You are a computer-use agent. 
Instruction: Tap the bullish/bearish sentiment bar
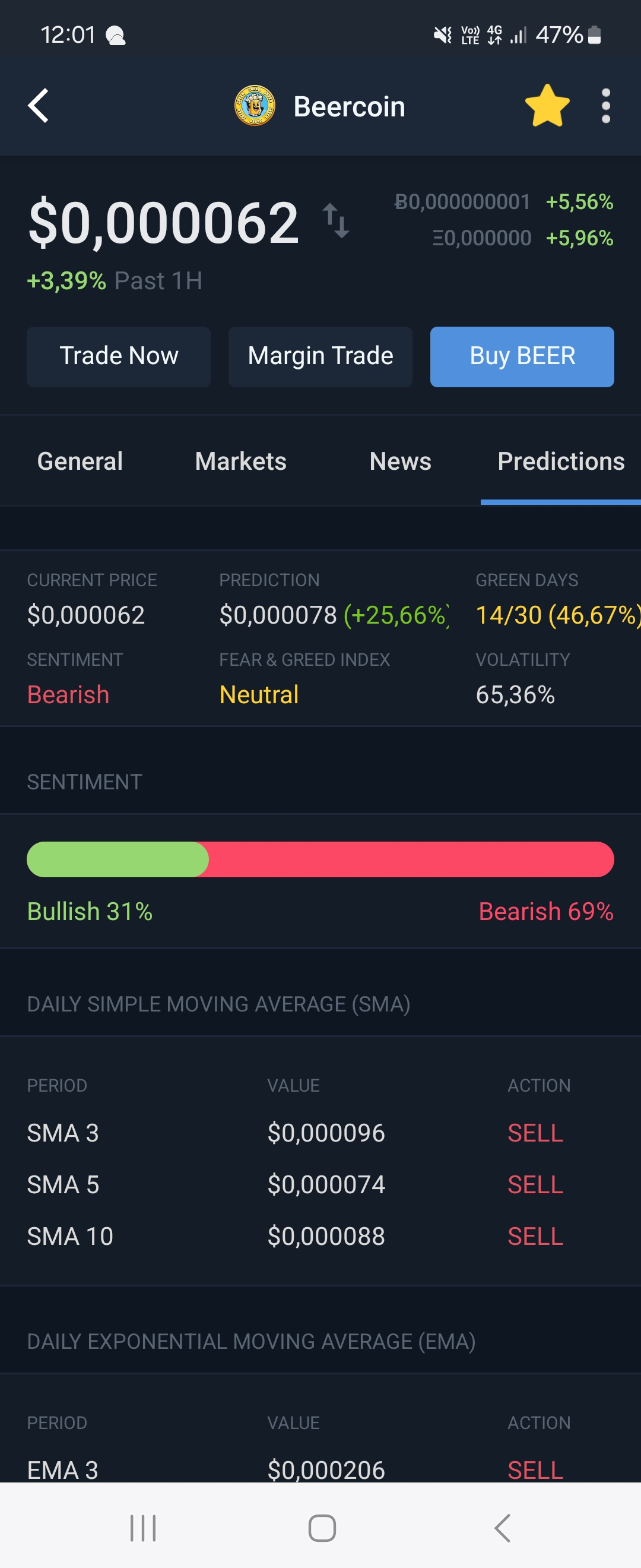click(320, 859)
